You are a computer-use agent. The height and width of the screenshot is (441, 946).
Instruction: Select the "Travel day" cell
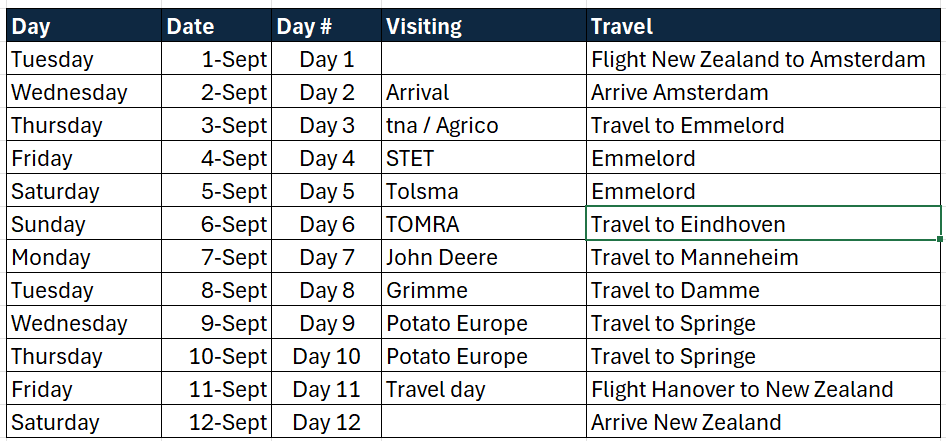coord(483,389)
